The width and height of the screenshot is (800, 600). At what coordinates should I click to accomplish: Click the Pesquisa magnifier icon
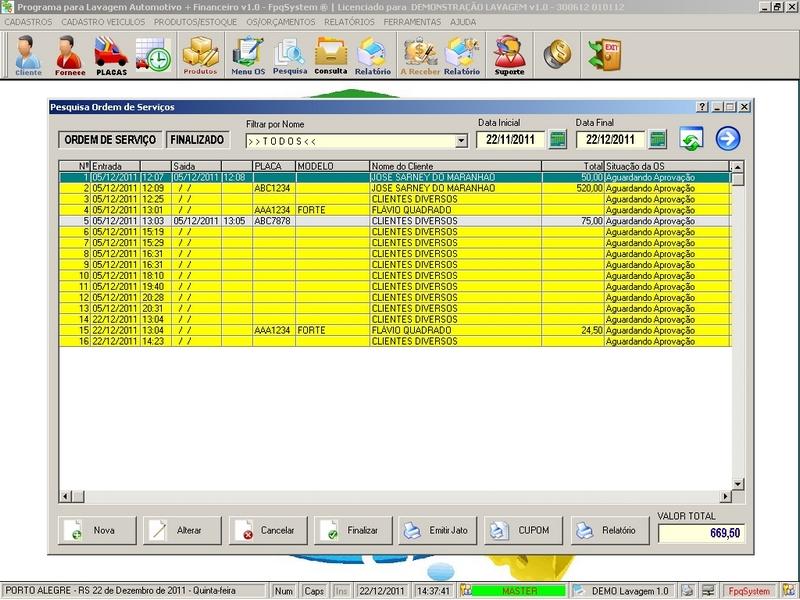[x=290, y=55]
